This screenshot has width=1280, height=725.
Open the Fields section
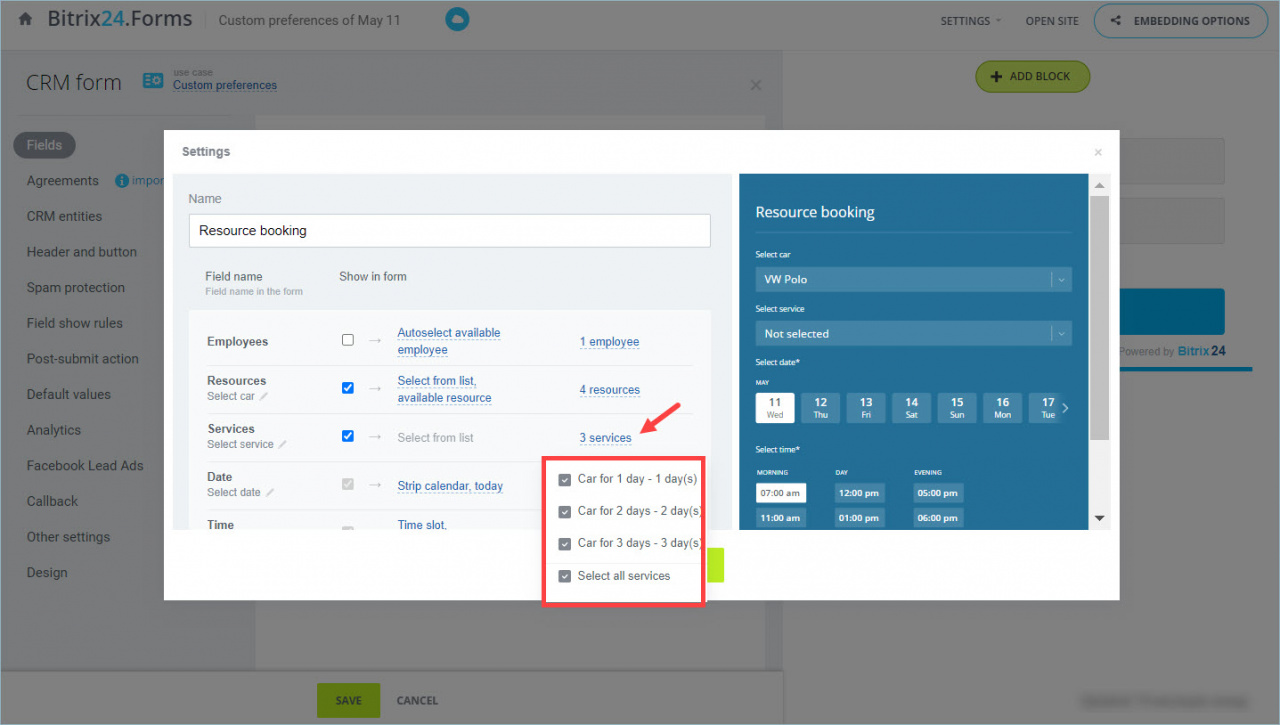click(44, 145)
